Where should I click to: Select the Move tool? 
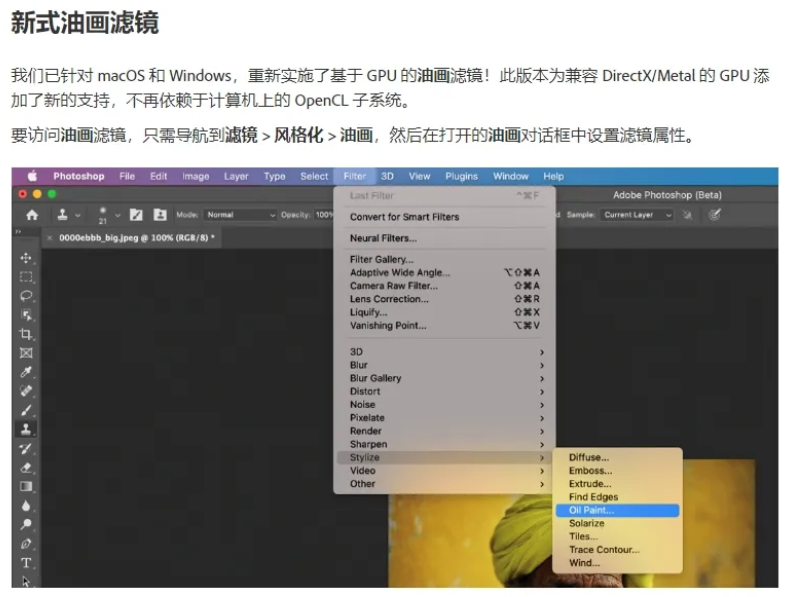[26, 258]
